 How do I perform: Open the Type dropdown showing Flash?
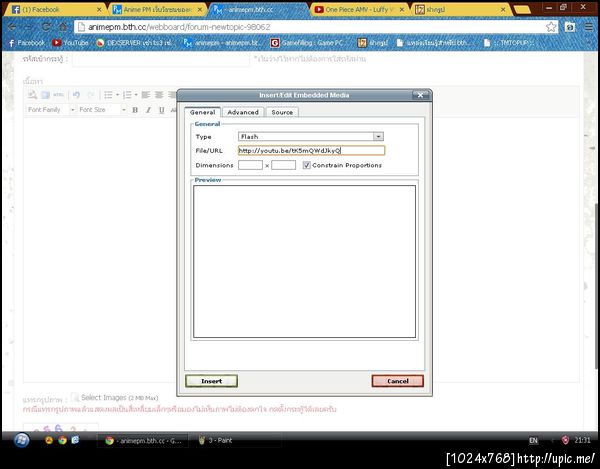click(311, 137)
